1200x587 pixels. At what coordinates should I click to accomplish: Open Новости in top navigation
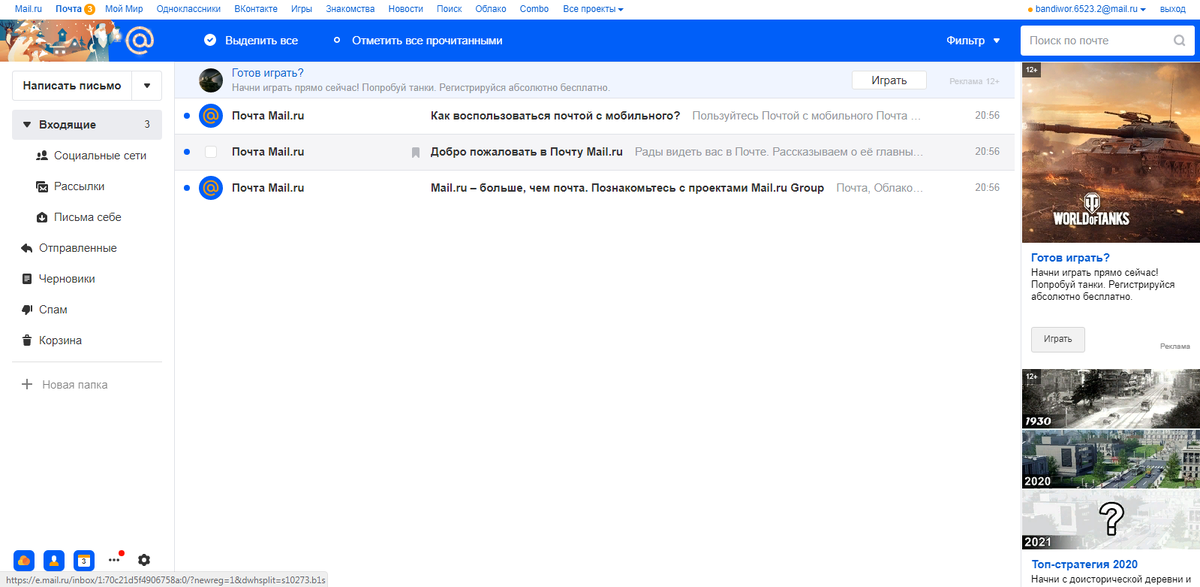click(405, 9)
